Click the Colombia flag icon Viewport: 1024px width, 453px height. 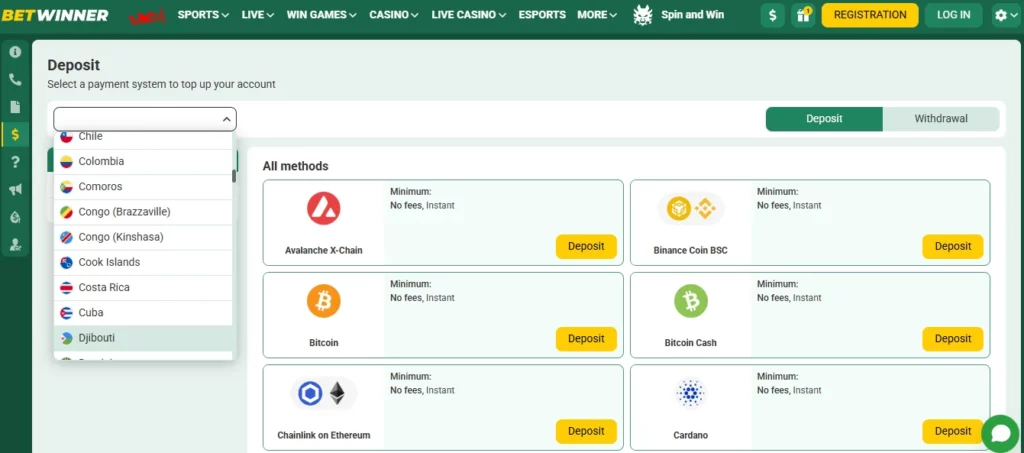(x=67, y=161)
